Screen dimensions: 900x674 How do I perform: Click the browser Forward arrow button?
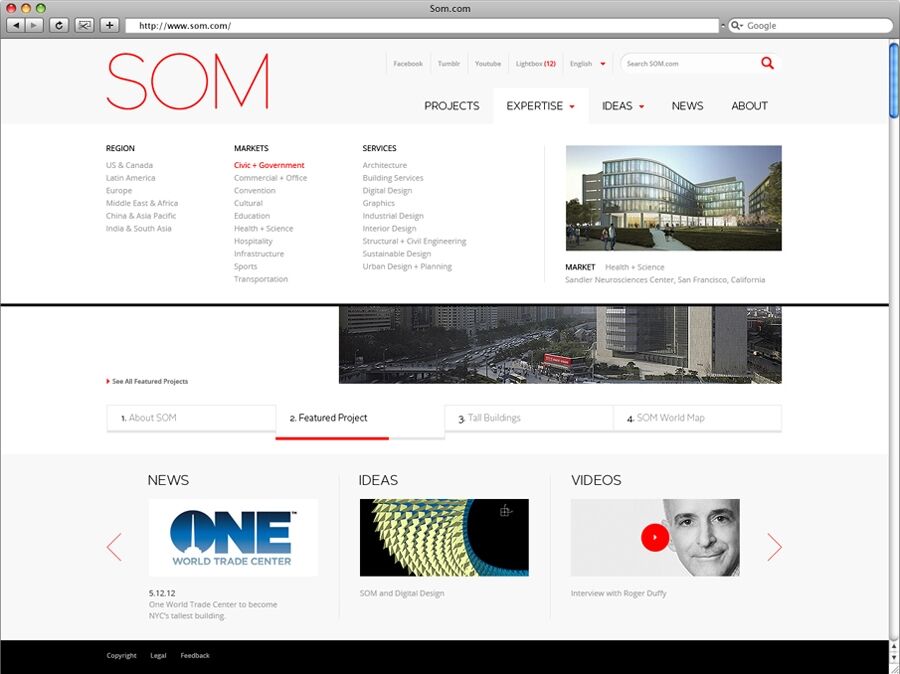34,25
